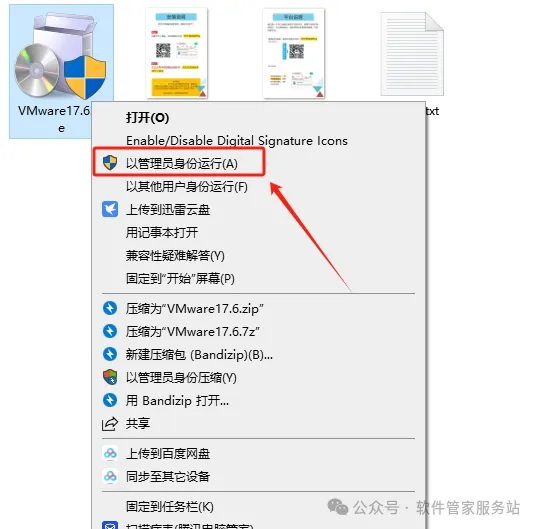Click the Xunlei bird icon for 上传到迅雷云盘
This screenshot has height=529, width=537.
[x=110, y=209]
